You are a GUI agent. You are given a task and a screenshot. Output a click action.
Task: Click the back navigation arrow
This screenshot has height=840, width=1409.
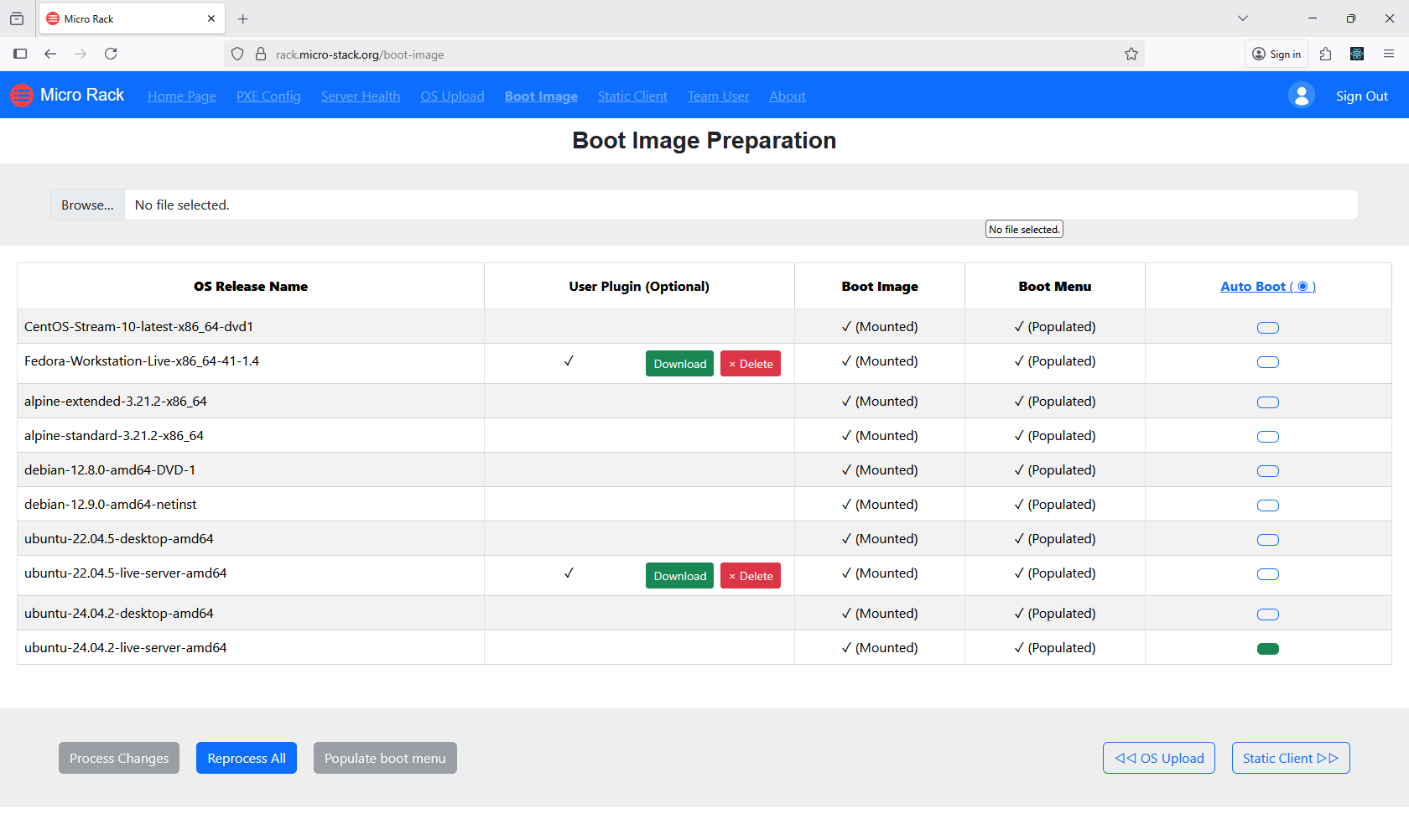[x=50, y=54]
